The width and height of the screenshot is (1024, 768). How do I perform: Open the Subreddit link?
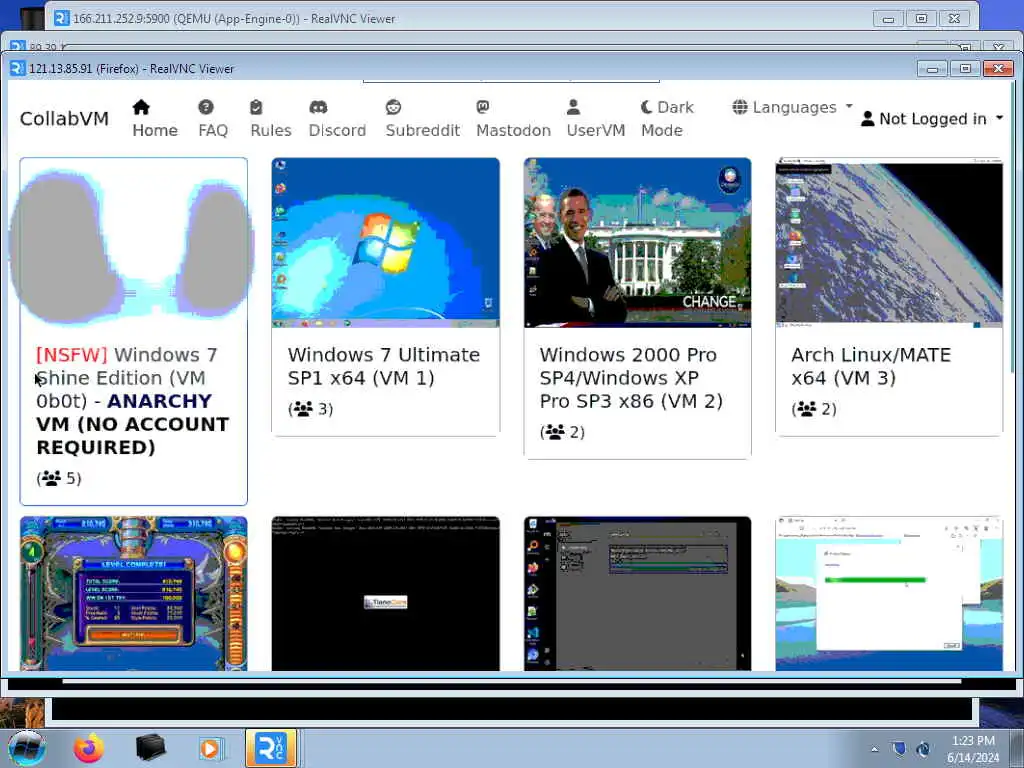[x=423, y=118]
